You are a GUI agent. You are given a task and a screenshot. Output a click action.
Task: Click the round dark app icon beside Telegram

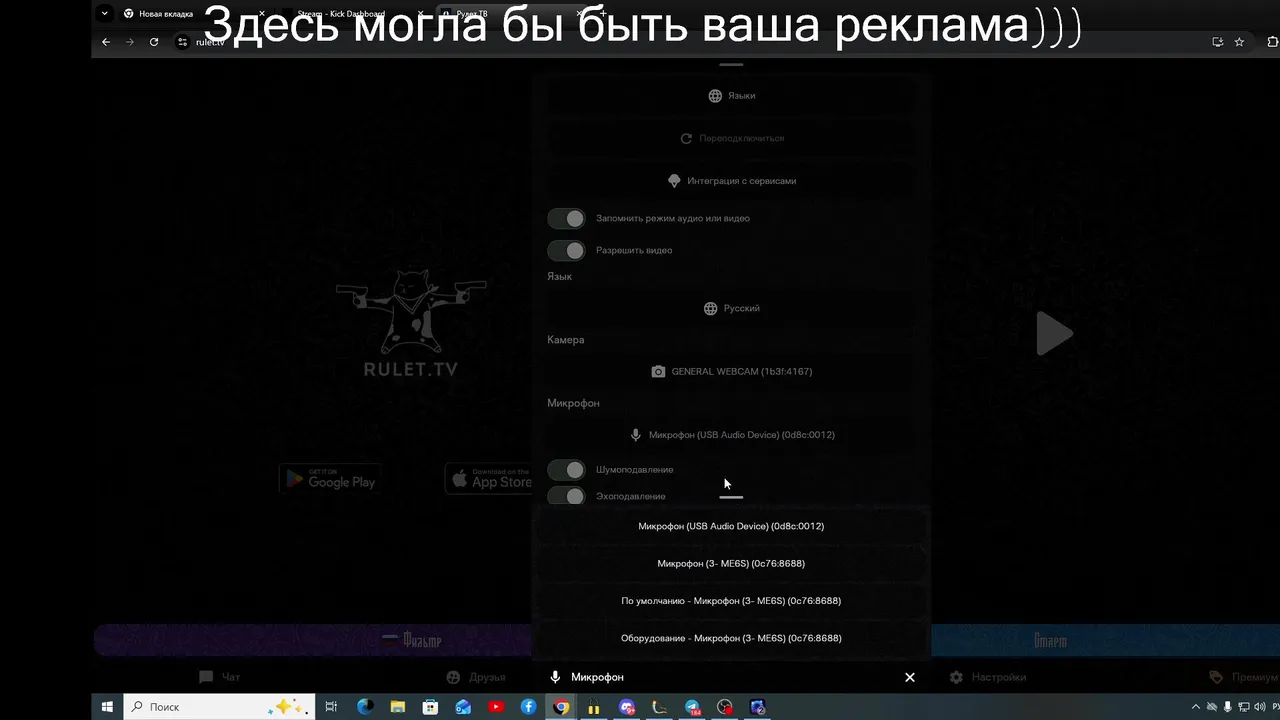point(725,707)
